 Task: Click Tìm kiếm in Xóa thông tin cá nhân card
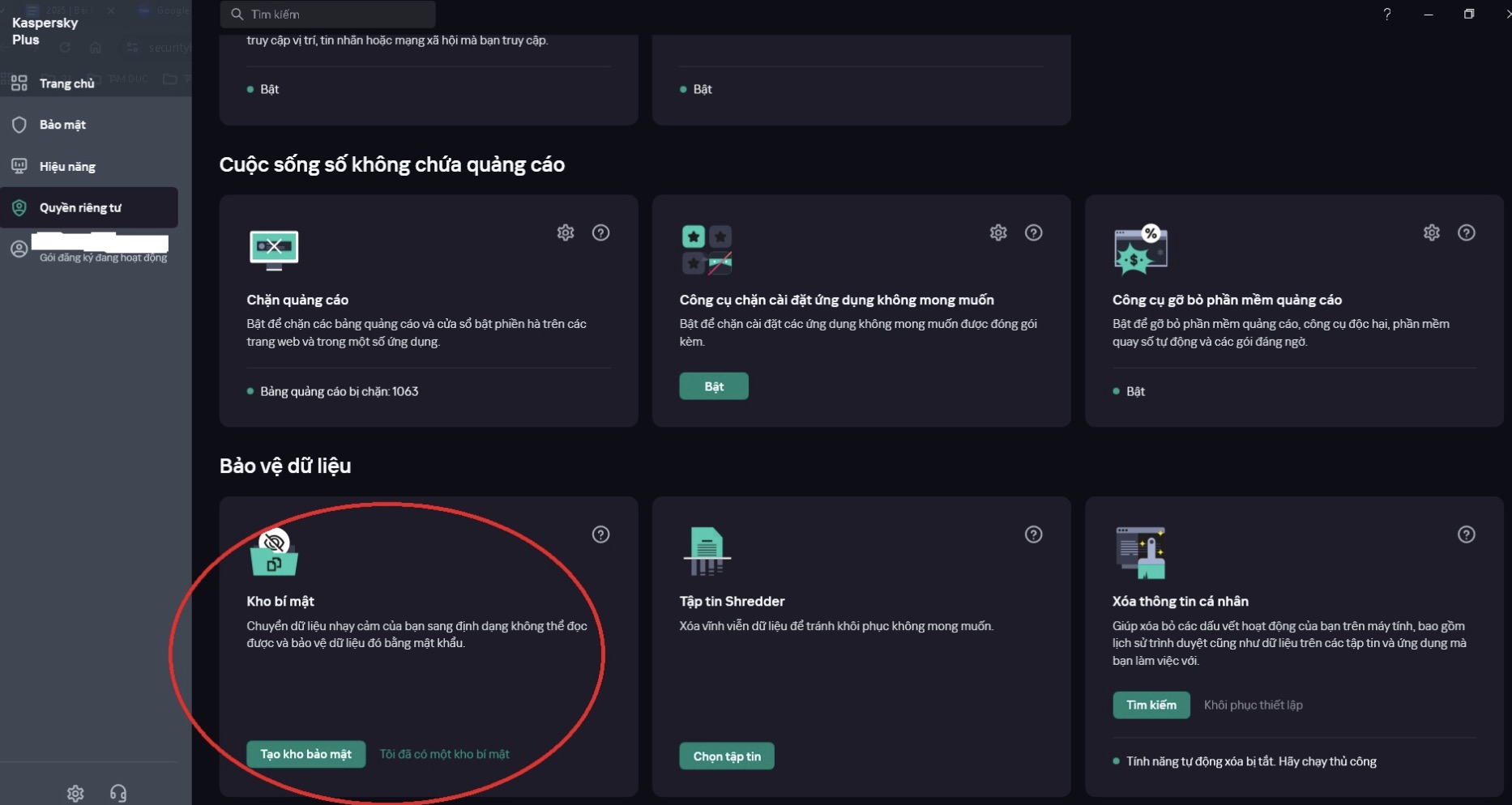pyautogui.click(x=1151, y=705)
